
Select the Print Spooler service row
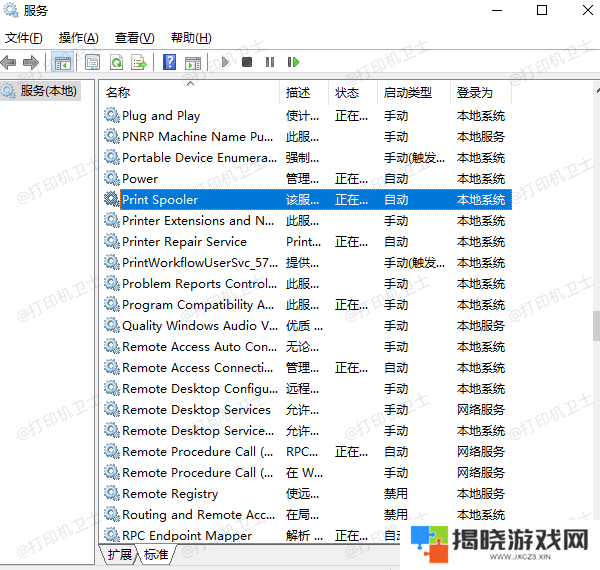tap(307, 199)
